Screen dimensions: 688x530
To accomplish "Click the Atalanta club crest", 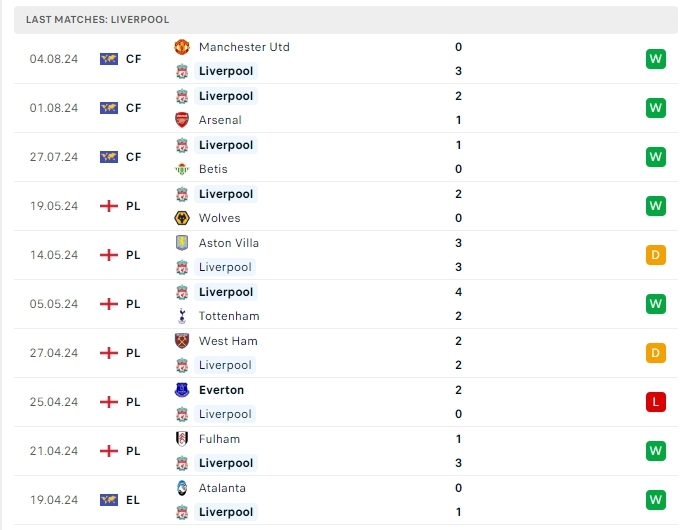I will pyautogui.click(x=182, y=488).
